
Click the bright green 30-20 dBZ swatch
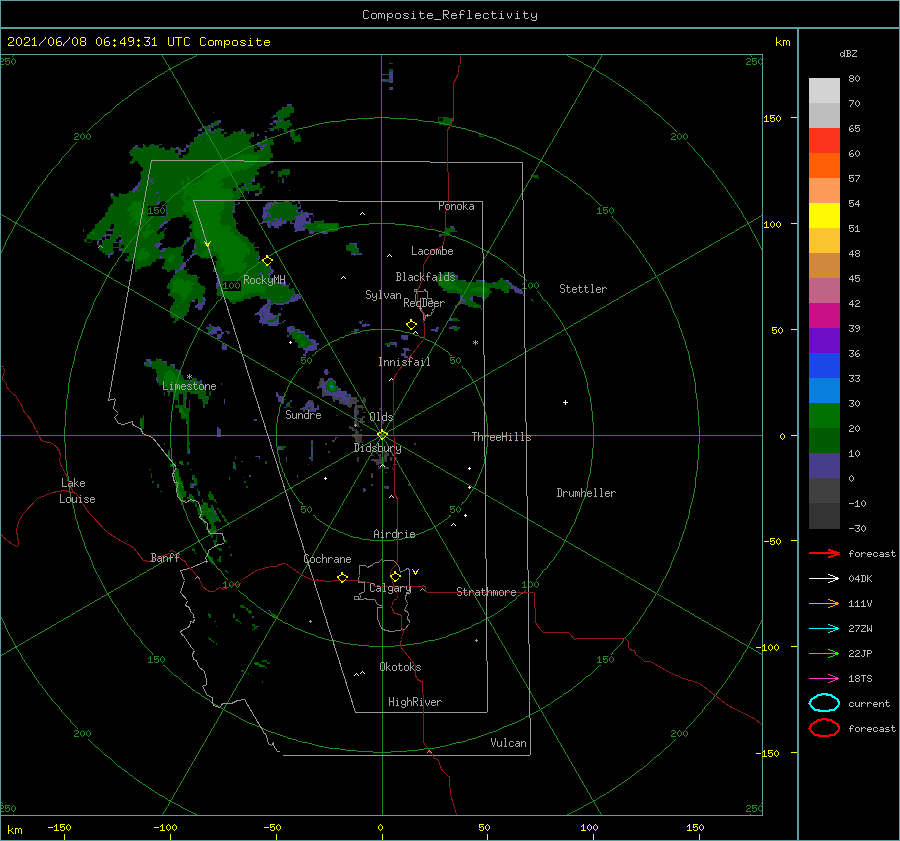[824, 416]
